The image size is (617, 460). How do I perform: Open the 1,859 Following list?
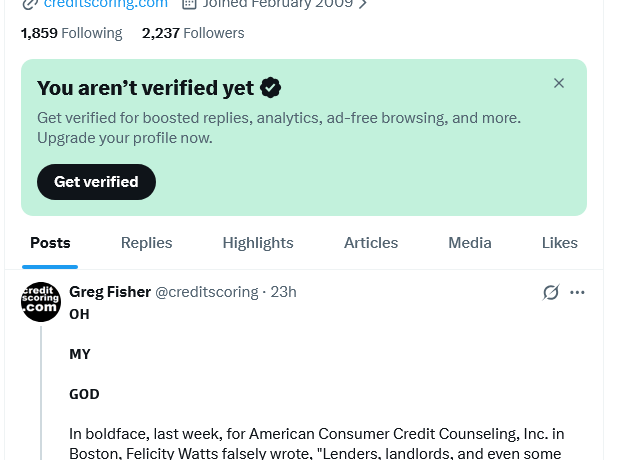pos(71,33)
